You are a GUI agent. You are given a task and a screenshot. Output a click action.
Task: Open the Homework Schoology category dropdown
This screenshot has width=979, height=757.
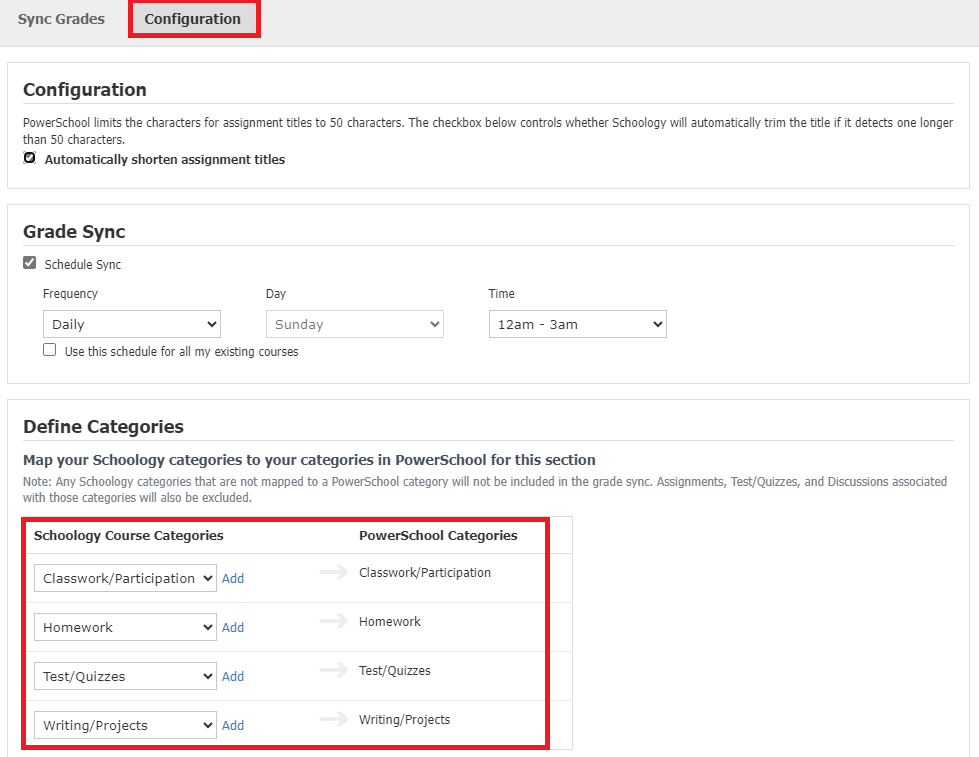pyautogui.click(x=125, y=627)
